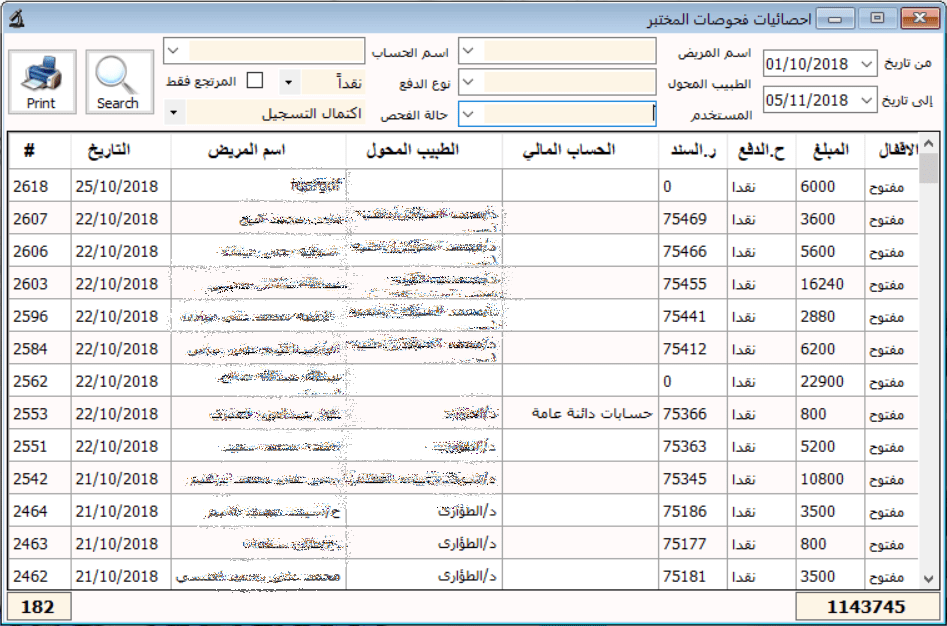Click the اسم المريض table column header
Viewport: 947px width, 626px height.
pos(258,150)
